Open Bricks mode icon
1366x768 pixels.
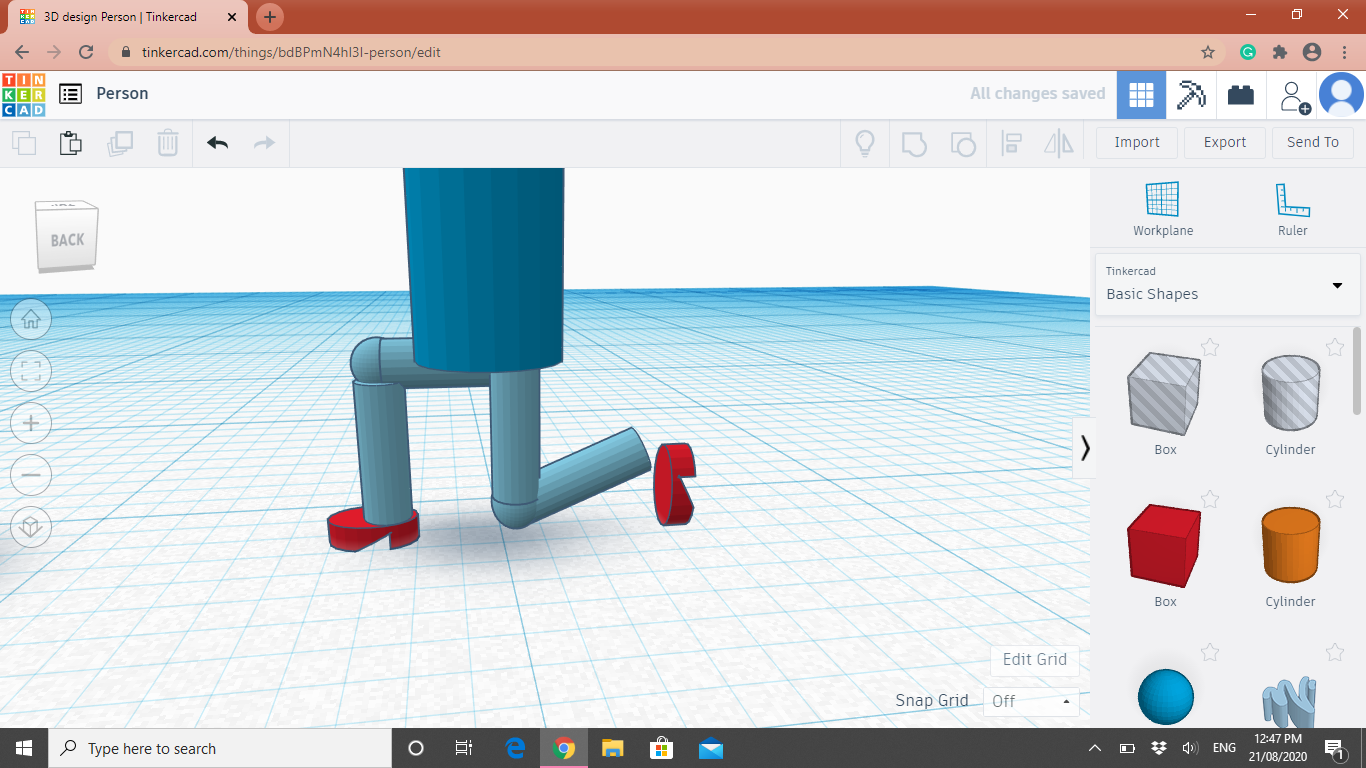[1241, 95]
